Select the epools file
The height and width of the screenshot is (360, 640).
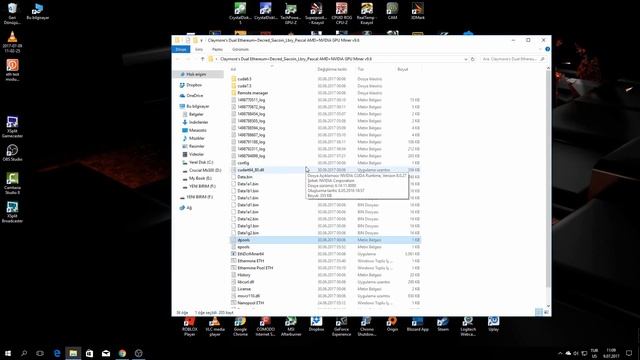243,247
